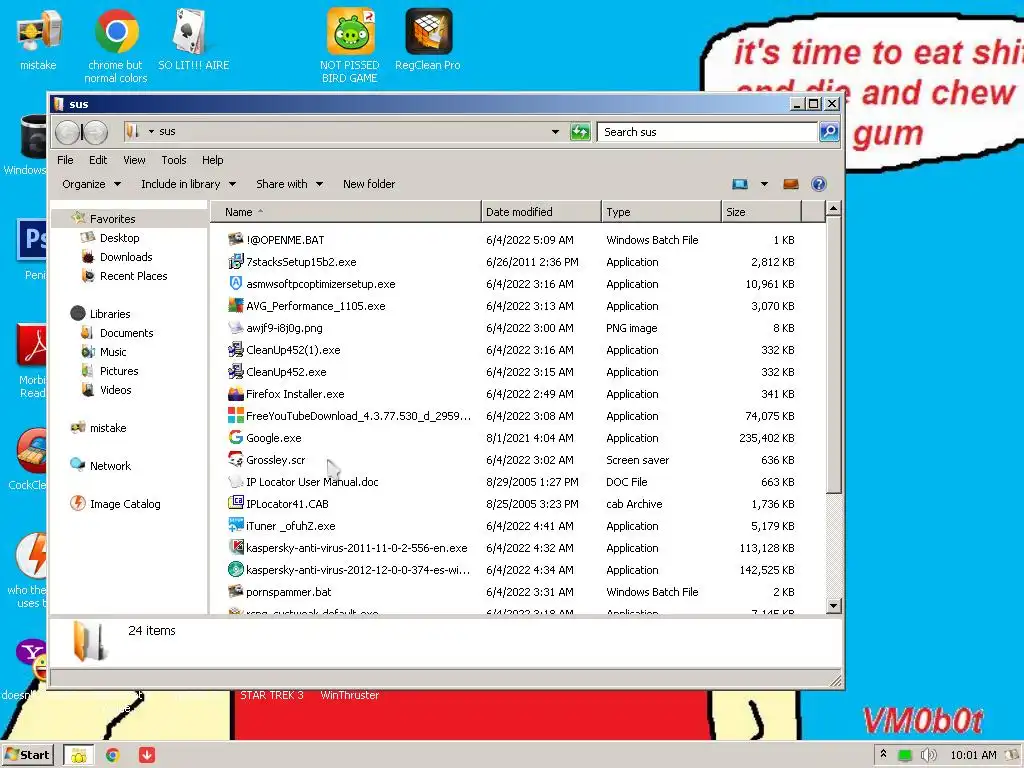Click the scrollbar up arrow in file list
This screenshot has height=768, width=1024.
tap(833, 209)
